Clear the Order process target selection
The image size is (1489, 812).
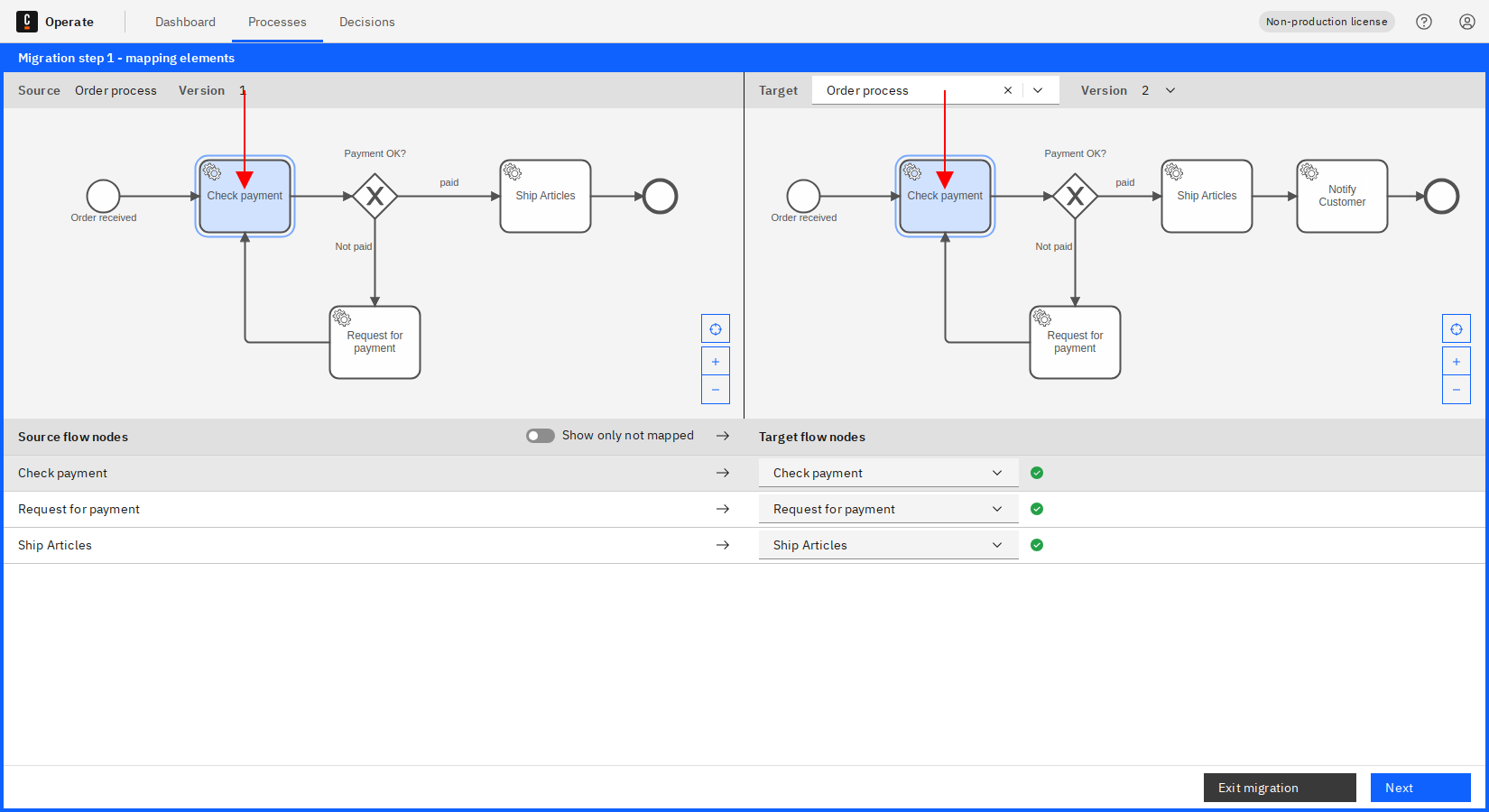[x=1008, y=89]
